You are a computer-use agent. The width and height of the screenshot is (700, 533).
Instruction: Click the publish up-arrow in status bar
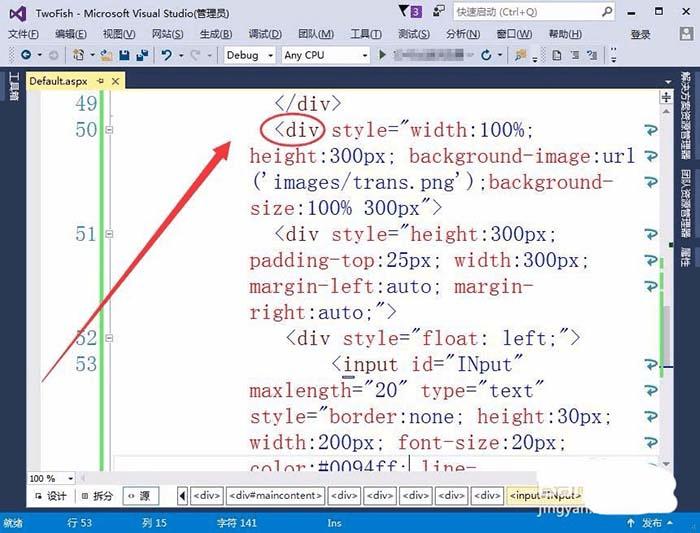[x=631, y=523]
